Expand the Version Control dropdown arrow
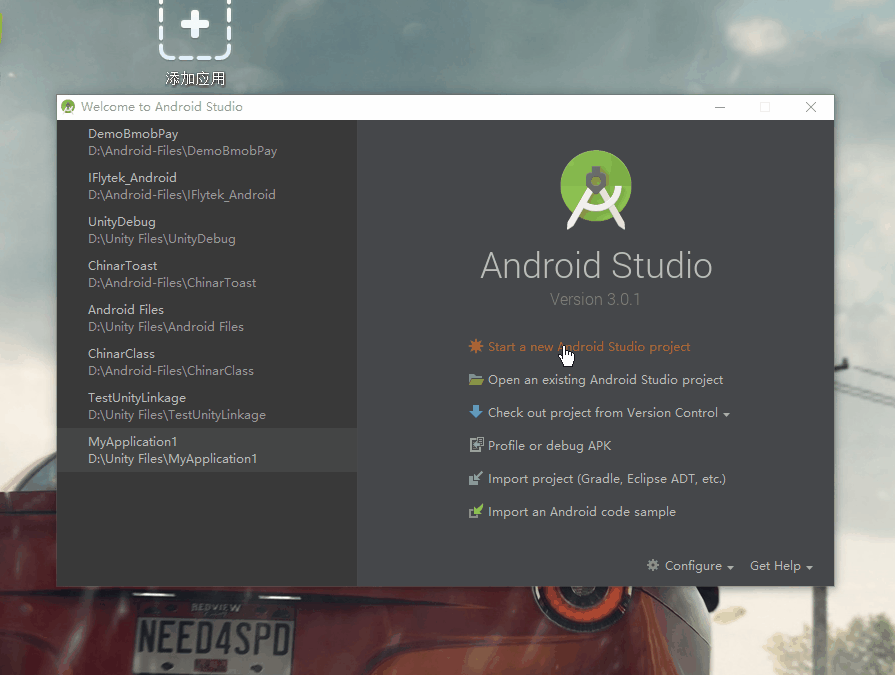The image size is (895, 675). point(726,415)
